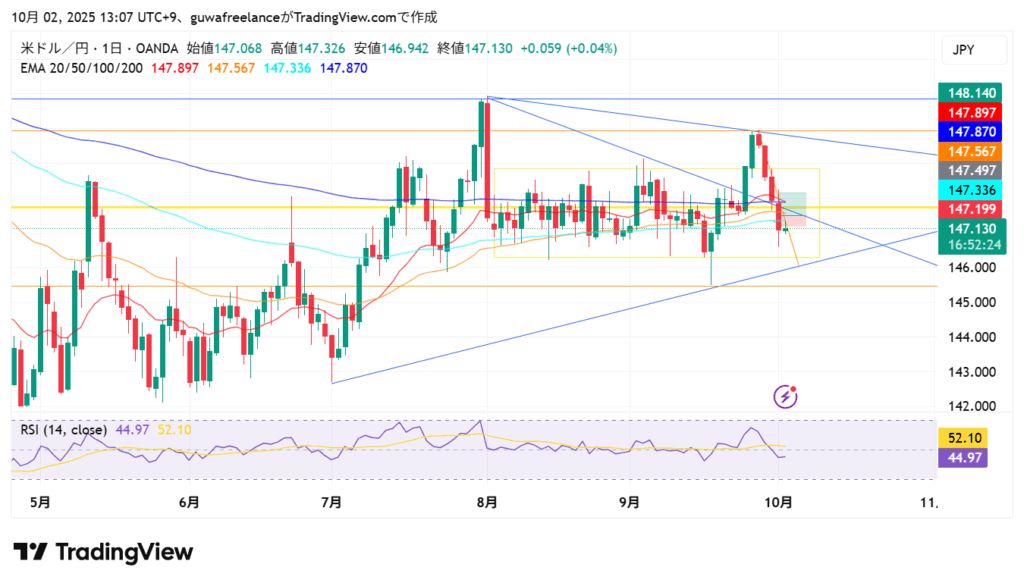Click the 米ドル／円 symbol title
1024x586 pixels.
pyautogui.click(x=54, y=48)
